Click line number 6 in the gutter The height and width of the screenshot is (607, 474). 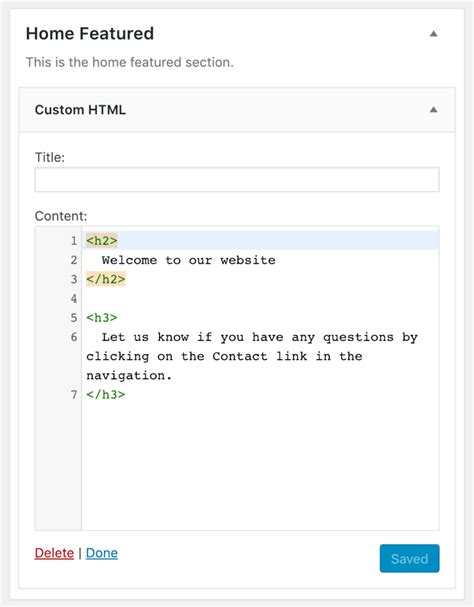click(x=74, y=337)
